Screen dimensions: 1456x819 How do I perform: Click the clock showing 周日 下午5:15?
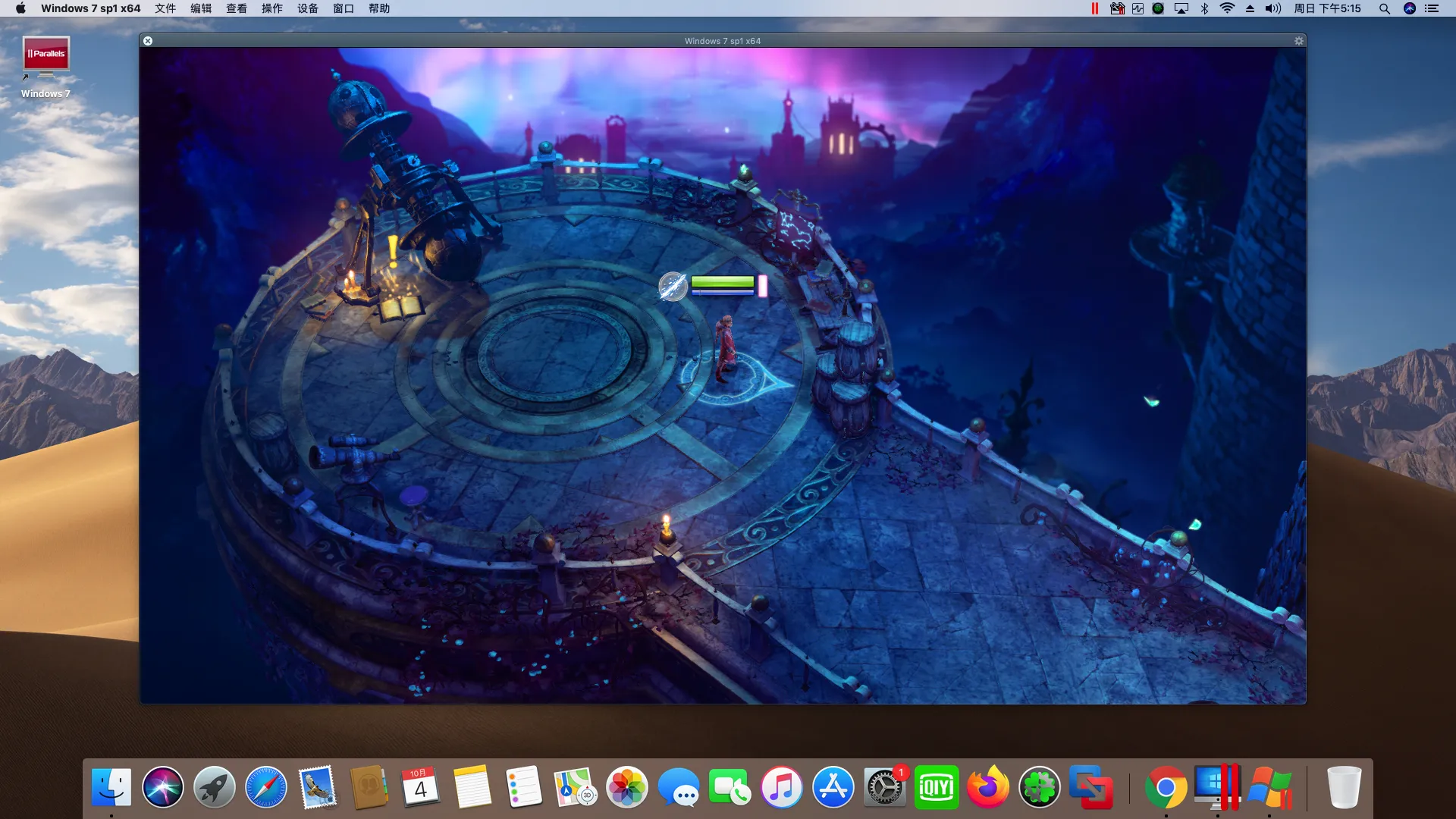[x=1327, y=8]
